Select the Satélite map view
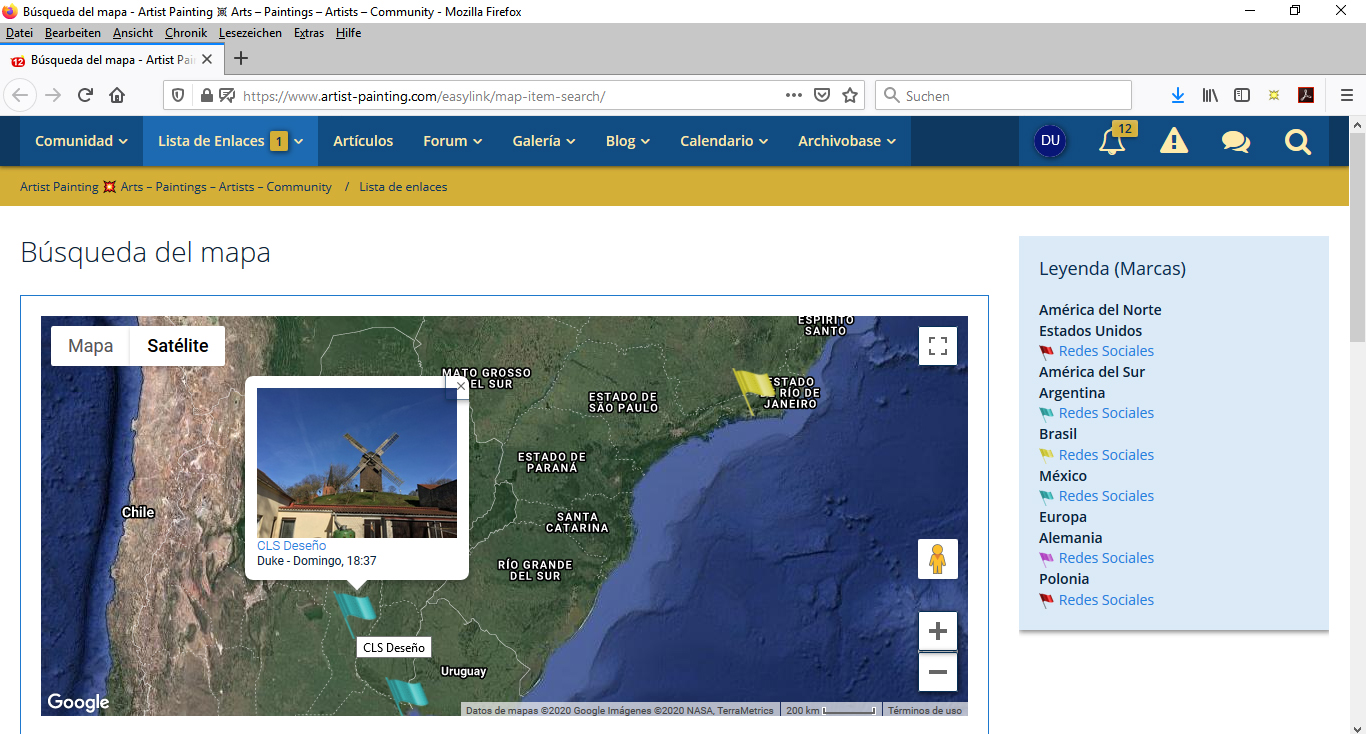This screenshot has height=734, width=1366. (178, 346)
